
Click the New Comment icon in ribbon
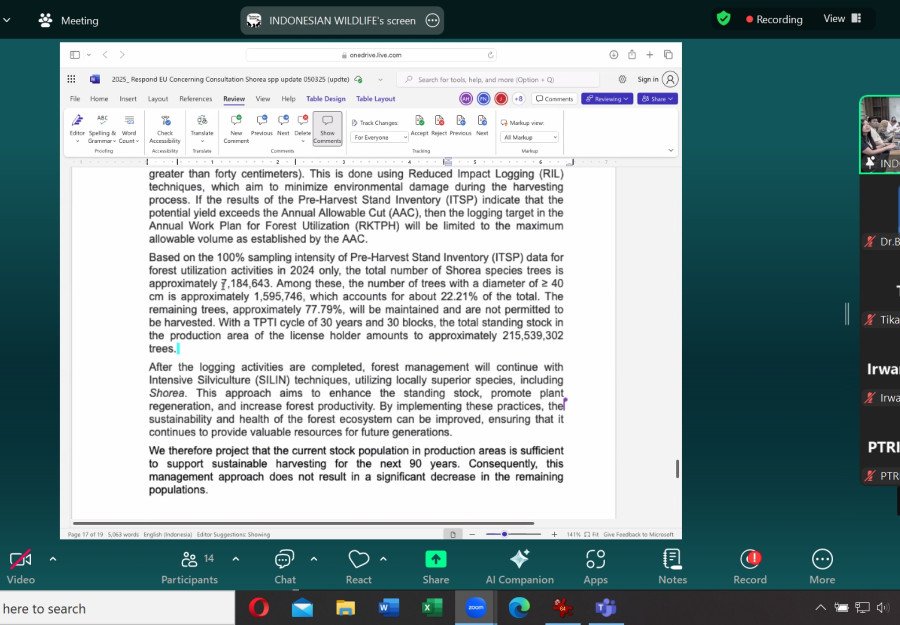point(236,126)
